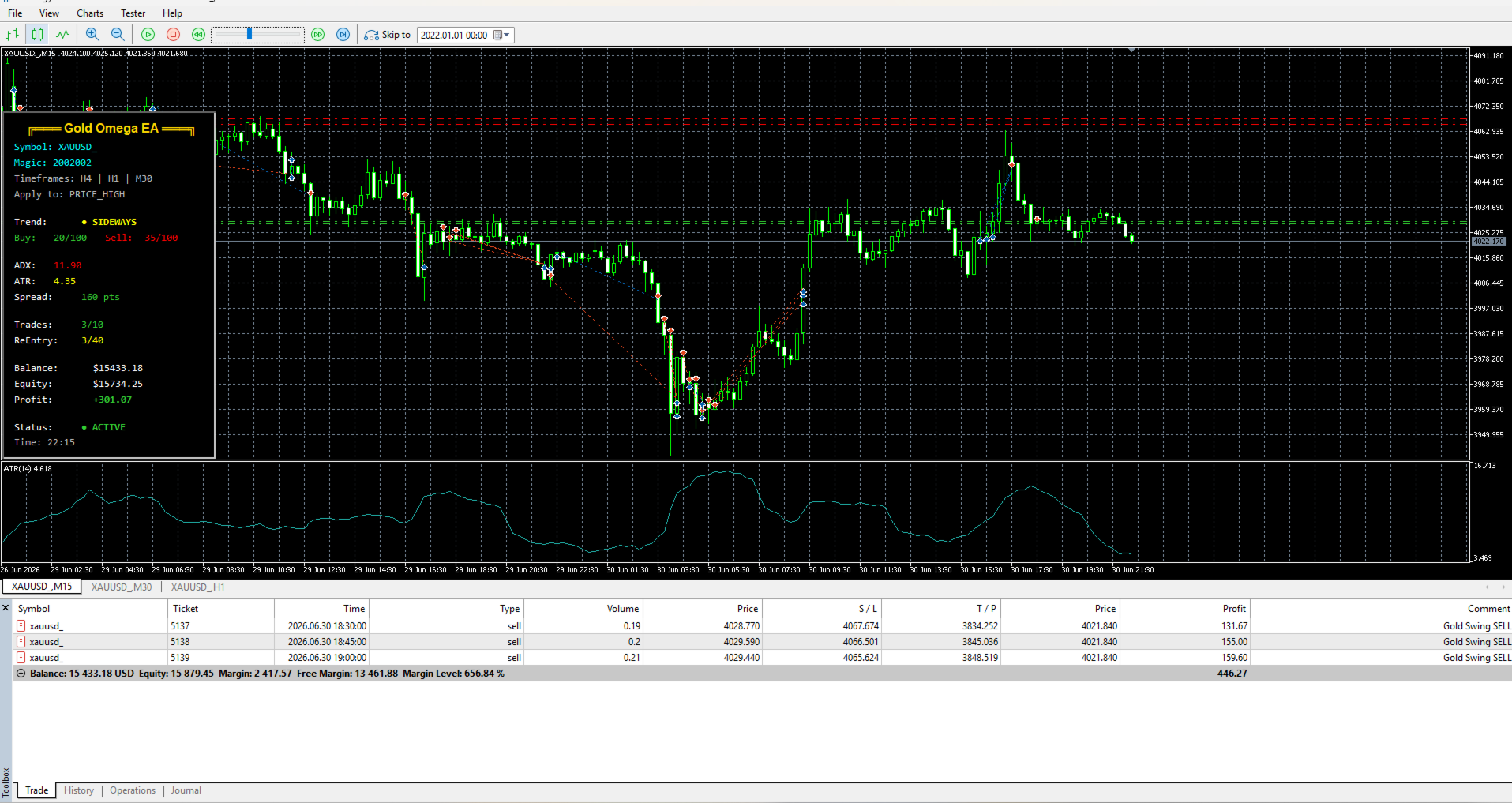Screen dimensions: 1512x803
Task: Switch to the XAUUSD_M30 chart tab
Action: 122,587
